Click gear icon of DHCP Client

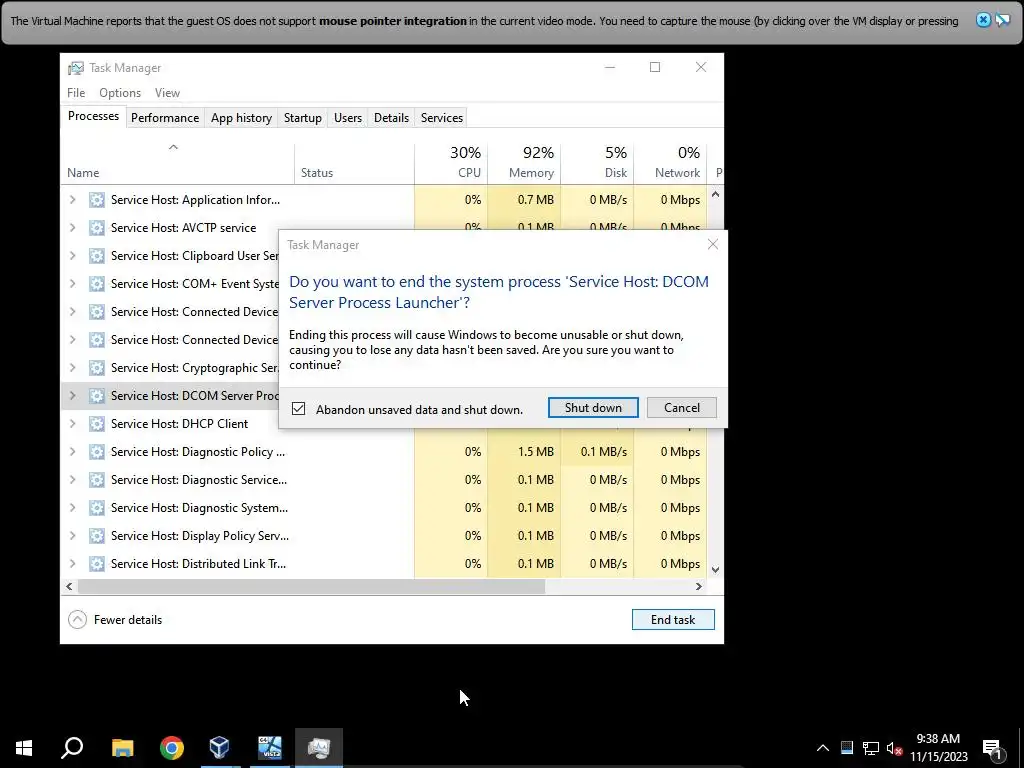point(97,424)
